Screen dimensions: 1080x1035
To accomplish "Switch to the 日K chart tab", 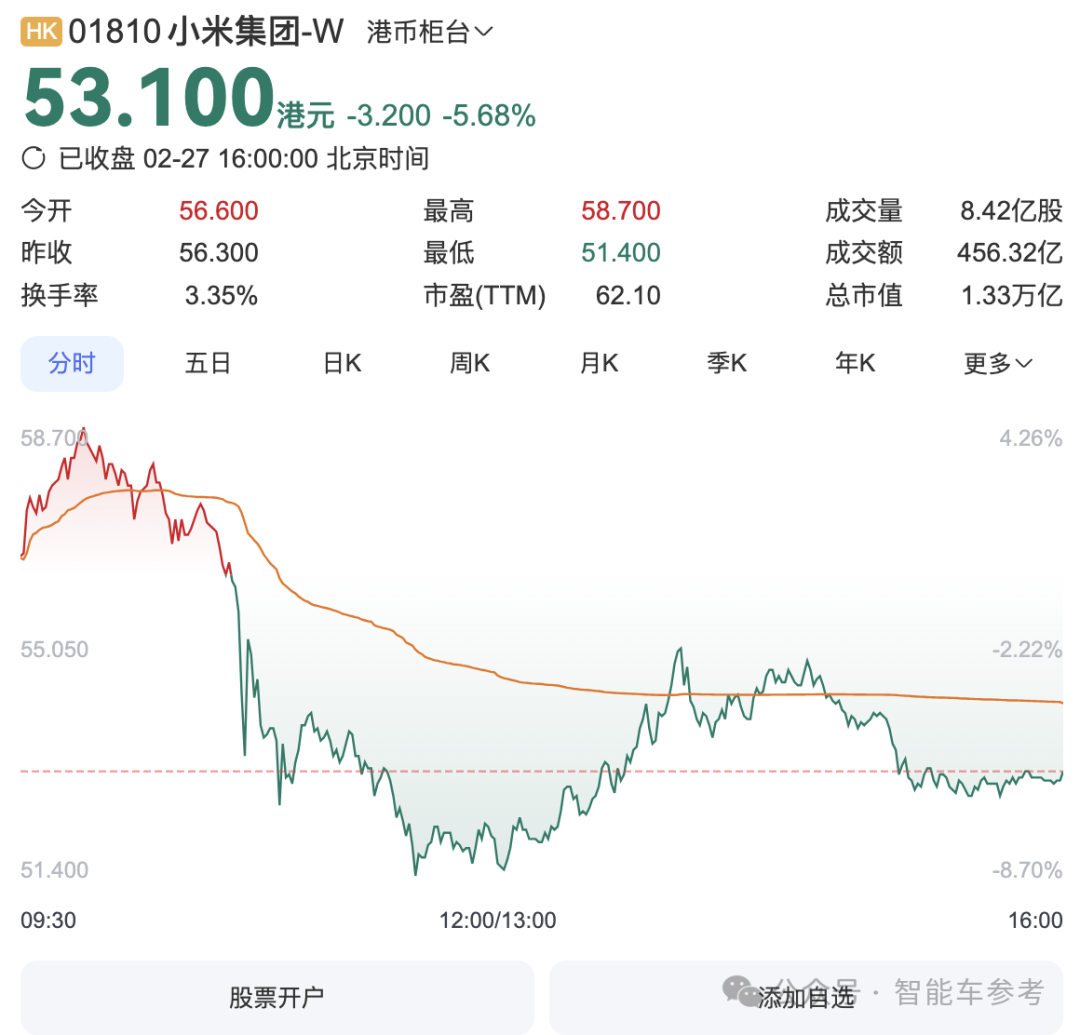I will tap(342, 363).
